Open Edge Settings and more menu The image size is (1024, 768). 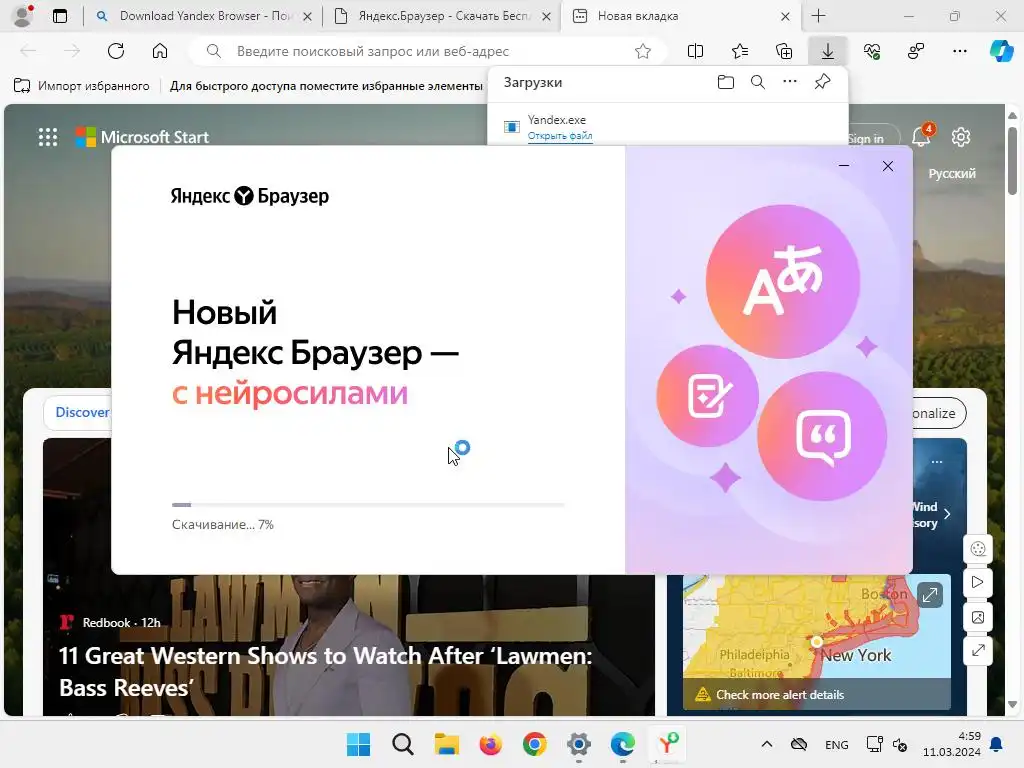(x=959, y=51)
